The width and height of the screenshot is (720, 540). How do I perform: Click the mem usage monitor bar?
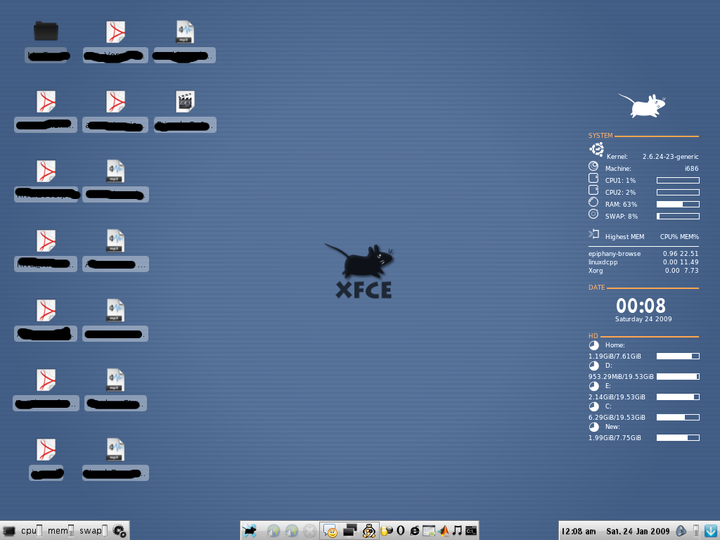(71, 531)
